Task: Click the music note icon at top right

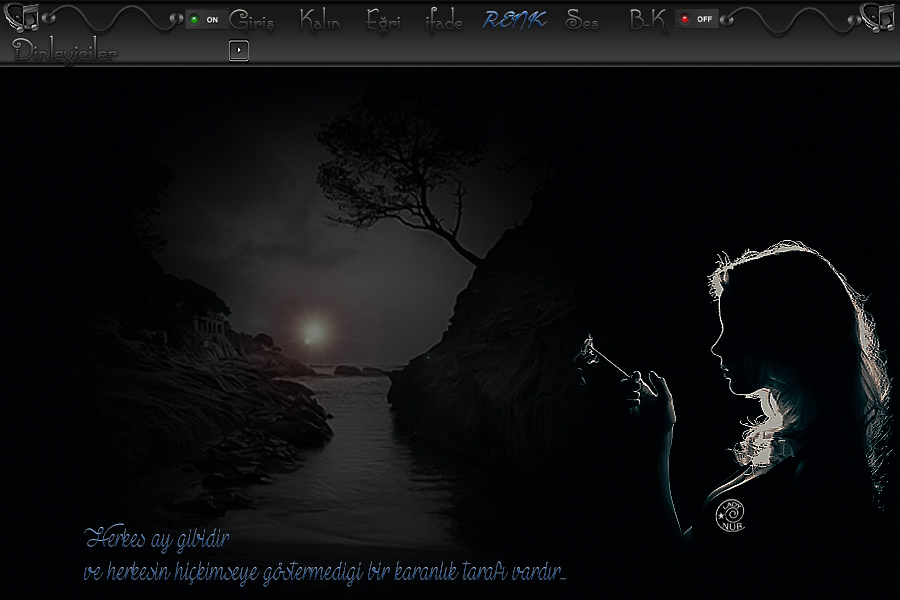Action: click(877, 16)
